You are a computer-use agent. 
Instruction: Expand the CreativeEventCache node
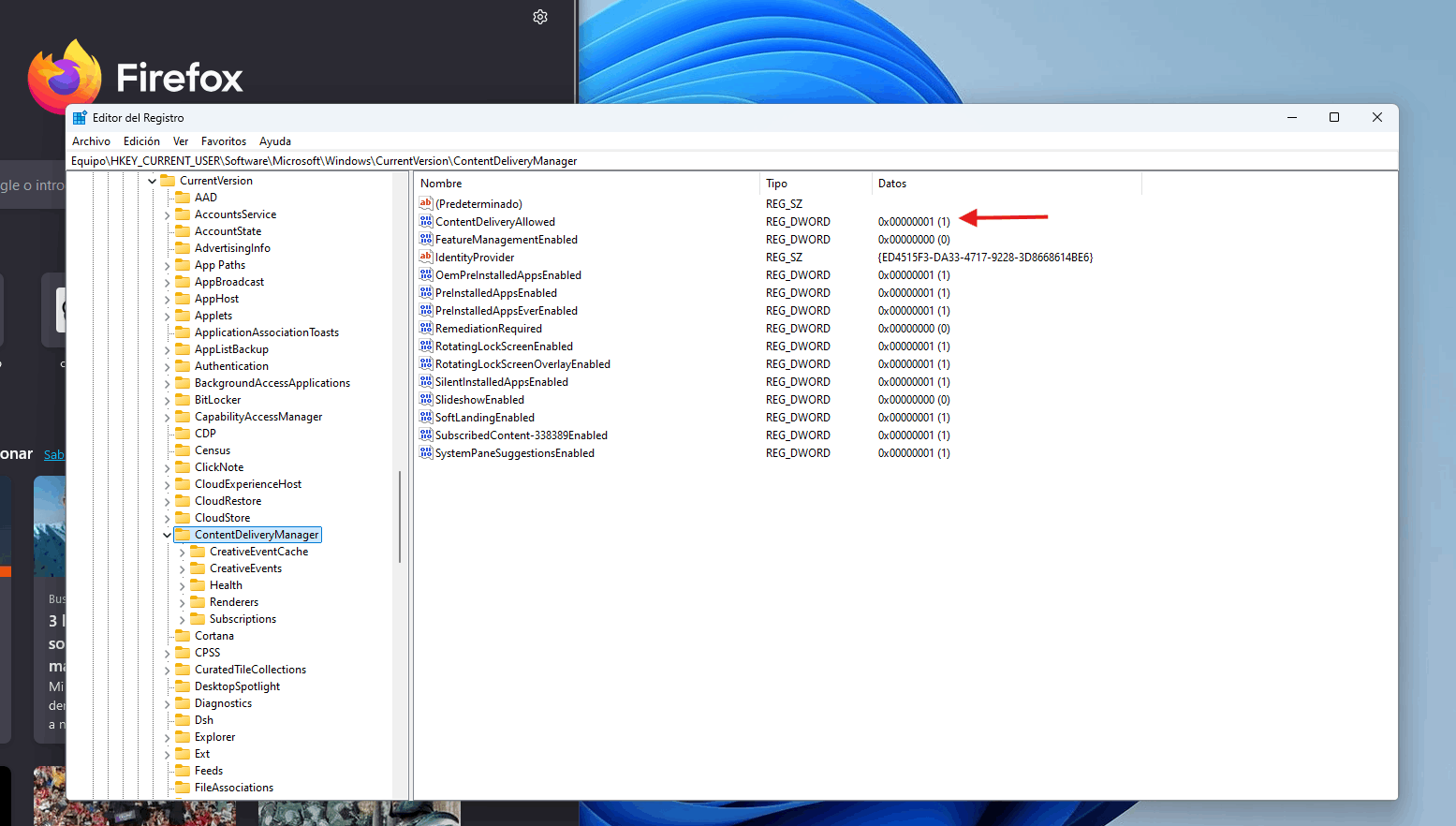tap(182, 552)
